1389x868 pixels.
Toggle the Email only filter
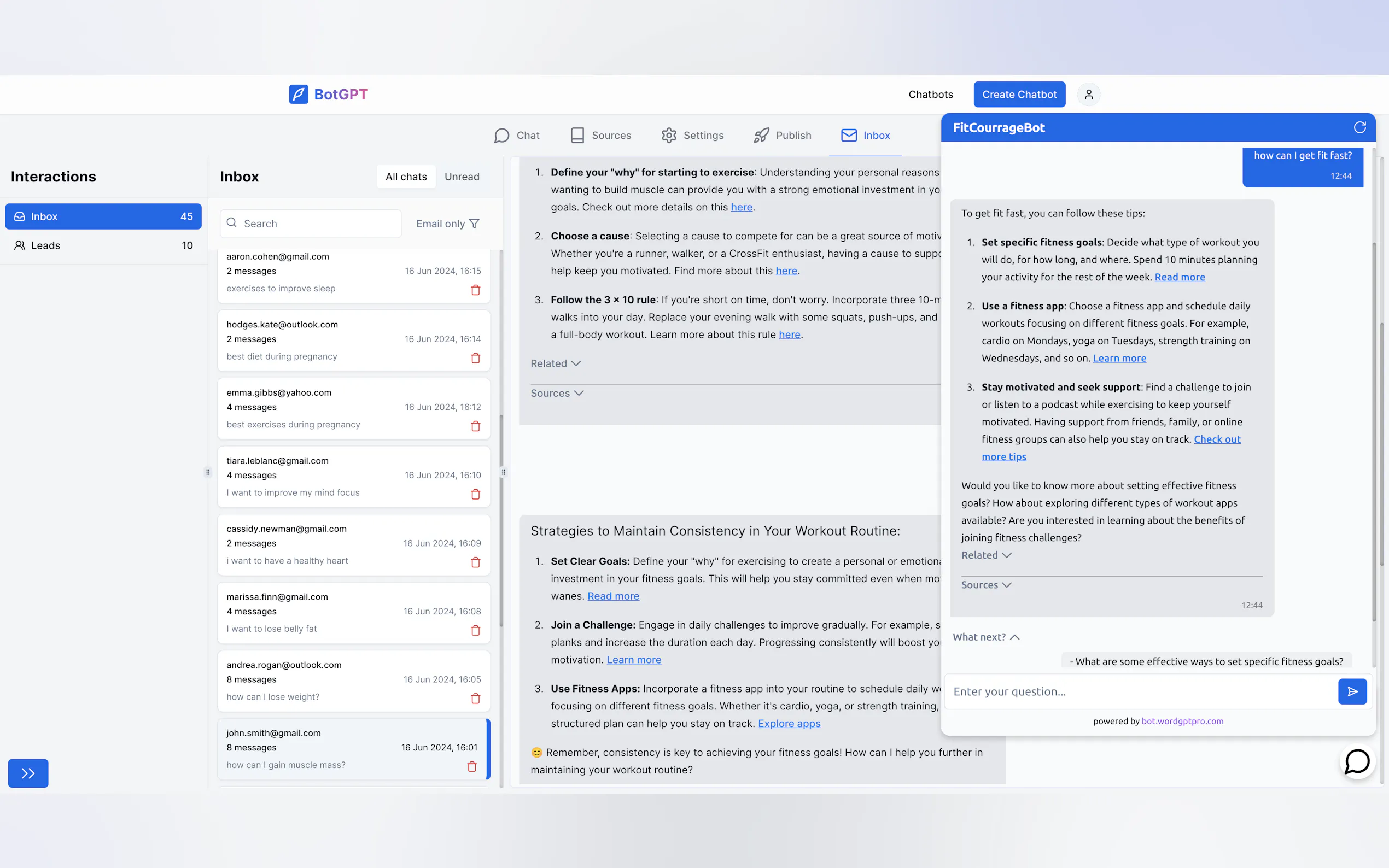(447, 224)
